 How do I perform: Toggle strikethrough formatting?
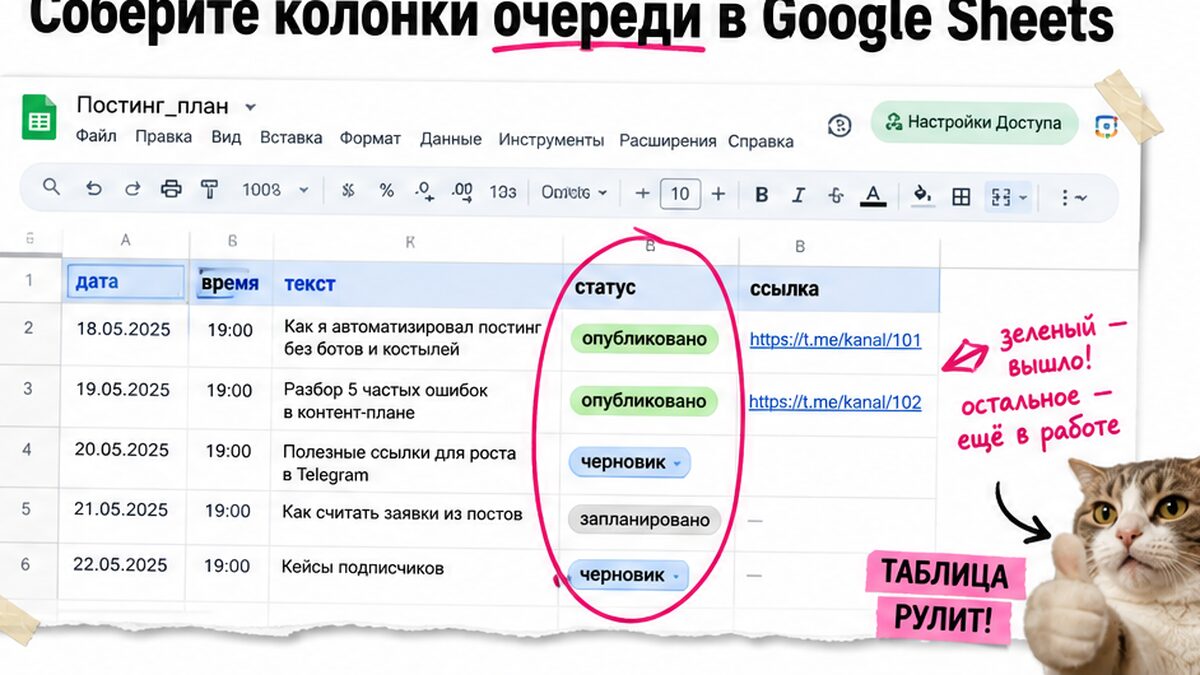coord(836,196)
